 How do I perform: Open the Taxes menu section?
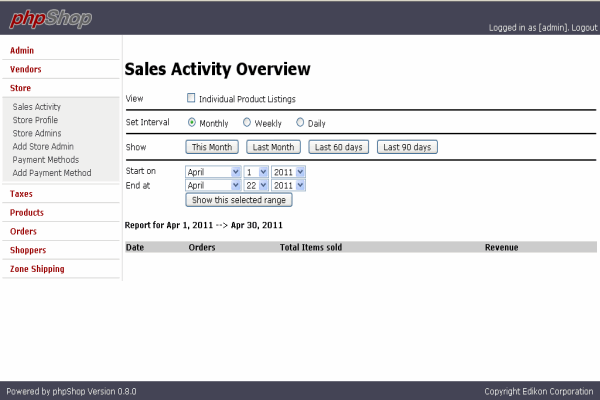tap(21, 194)
